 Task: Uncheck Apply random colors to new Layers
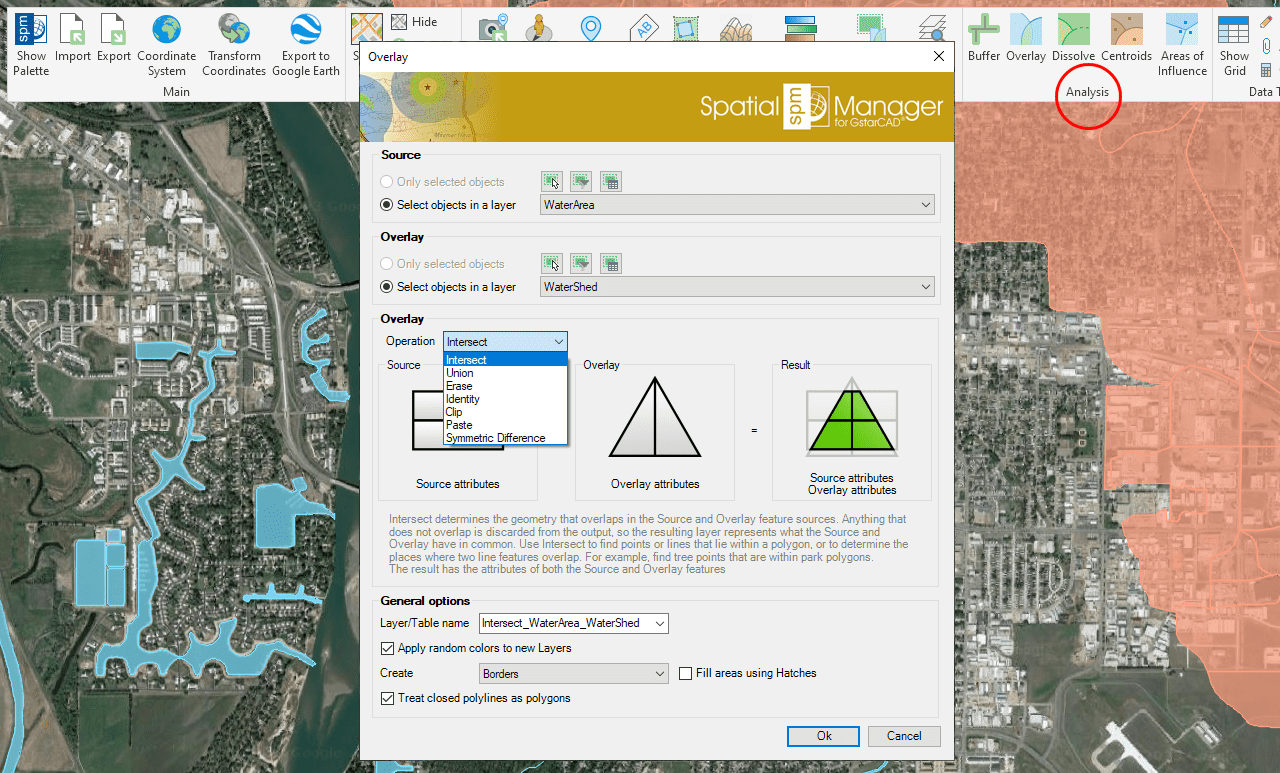(388, 649)
